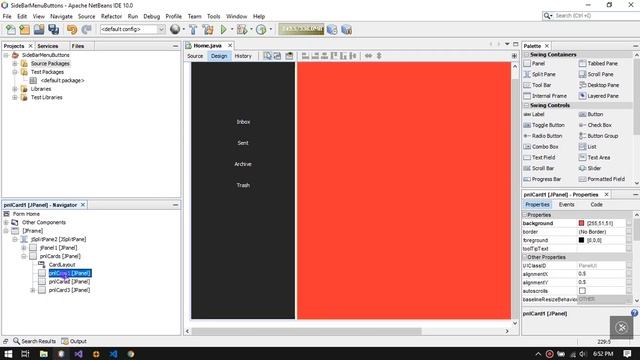The width and height of the screenshot is (640, 360).
Task: Click the New Project toolbar icon
Action: pyautogui.click(x=24, y=29)
